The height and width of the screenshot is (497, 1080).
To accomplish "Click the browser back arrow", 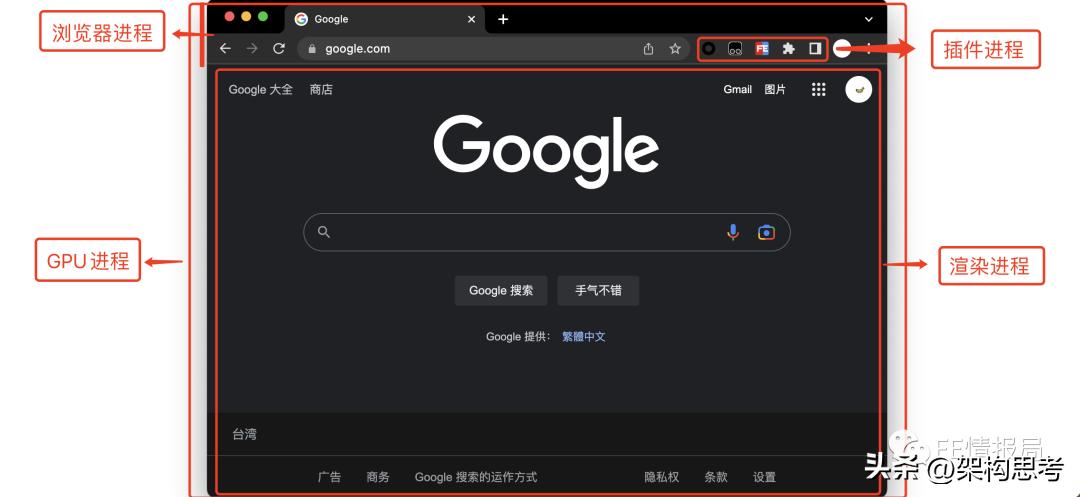I will coord(225,48).
